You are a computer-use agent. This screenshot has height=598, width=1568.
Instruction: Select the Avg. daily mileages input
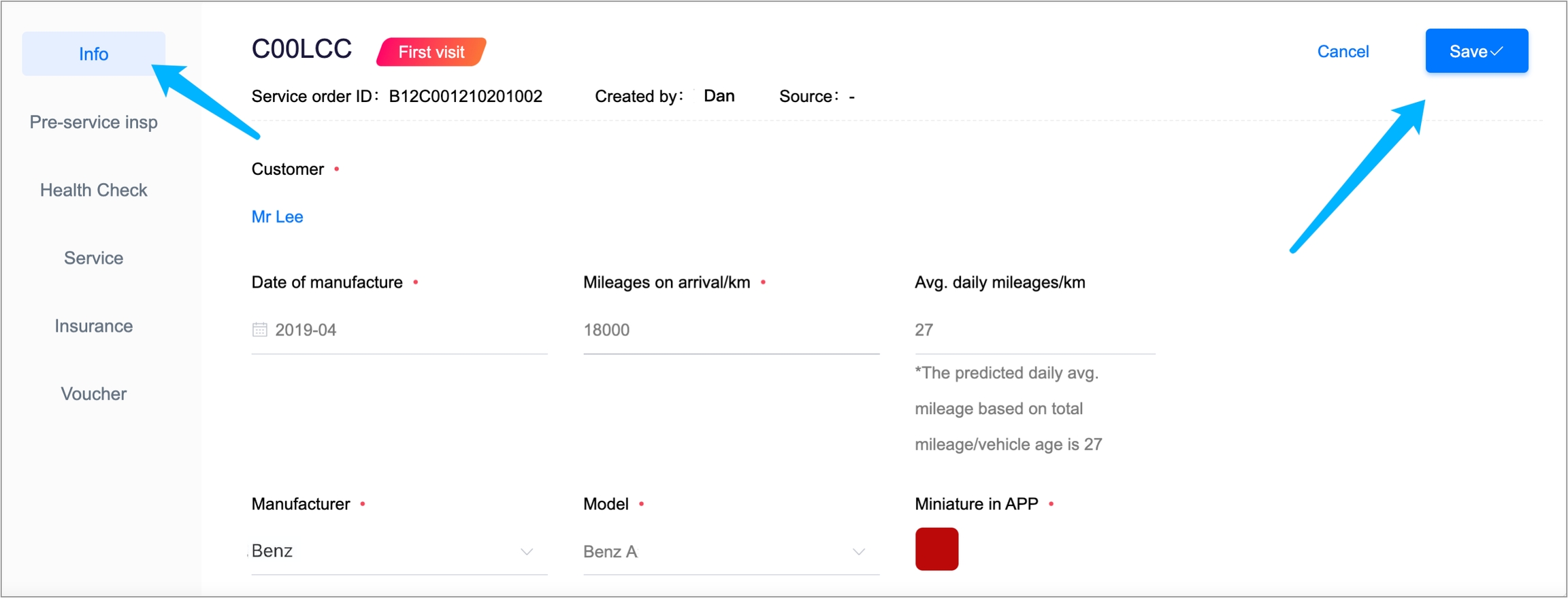point(1034,330)
